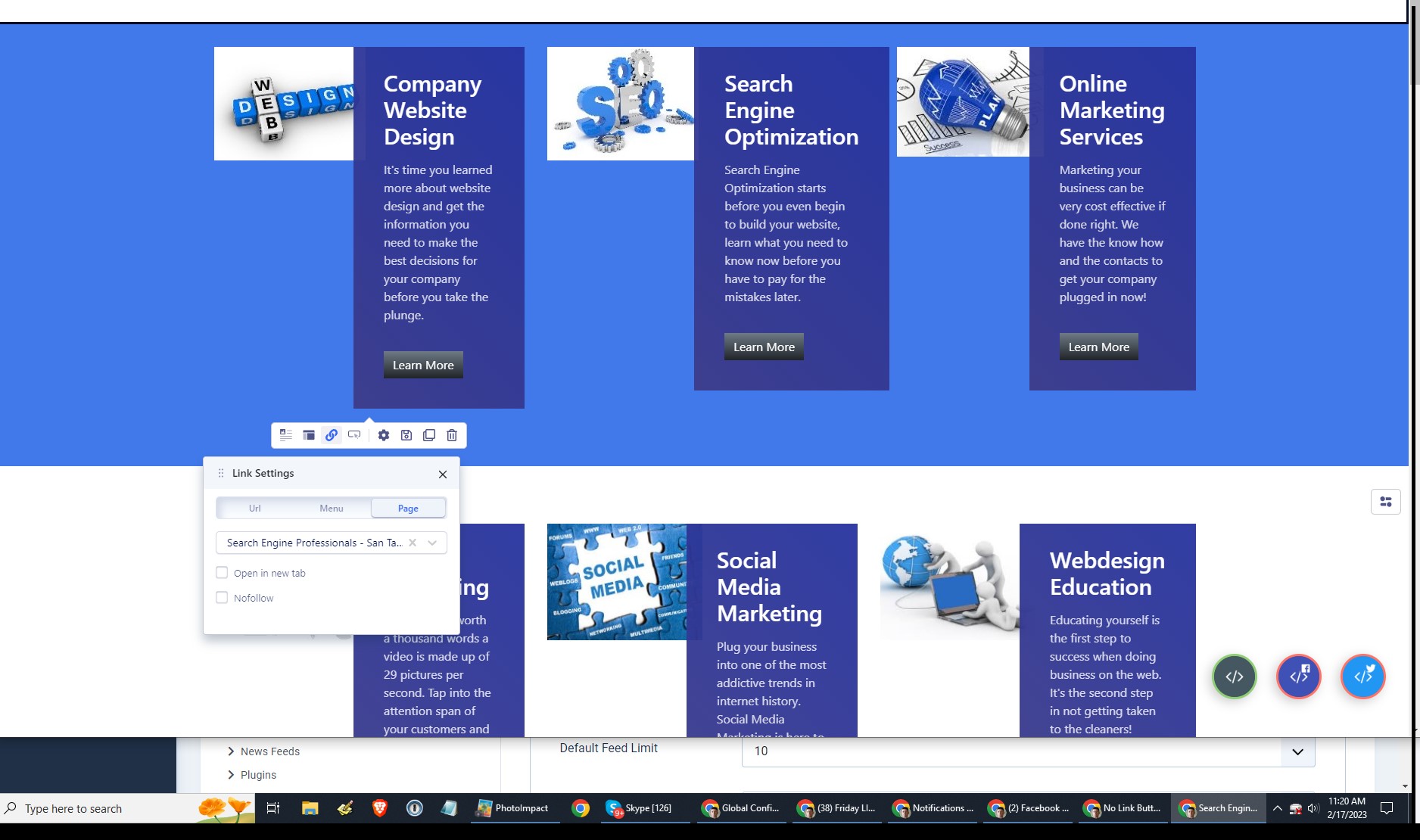This screenshot has height=840, width=1420.
Task: Click the save floppy disk icon
Action: click(x=406, y=435)
